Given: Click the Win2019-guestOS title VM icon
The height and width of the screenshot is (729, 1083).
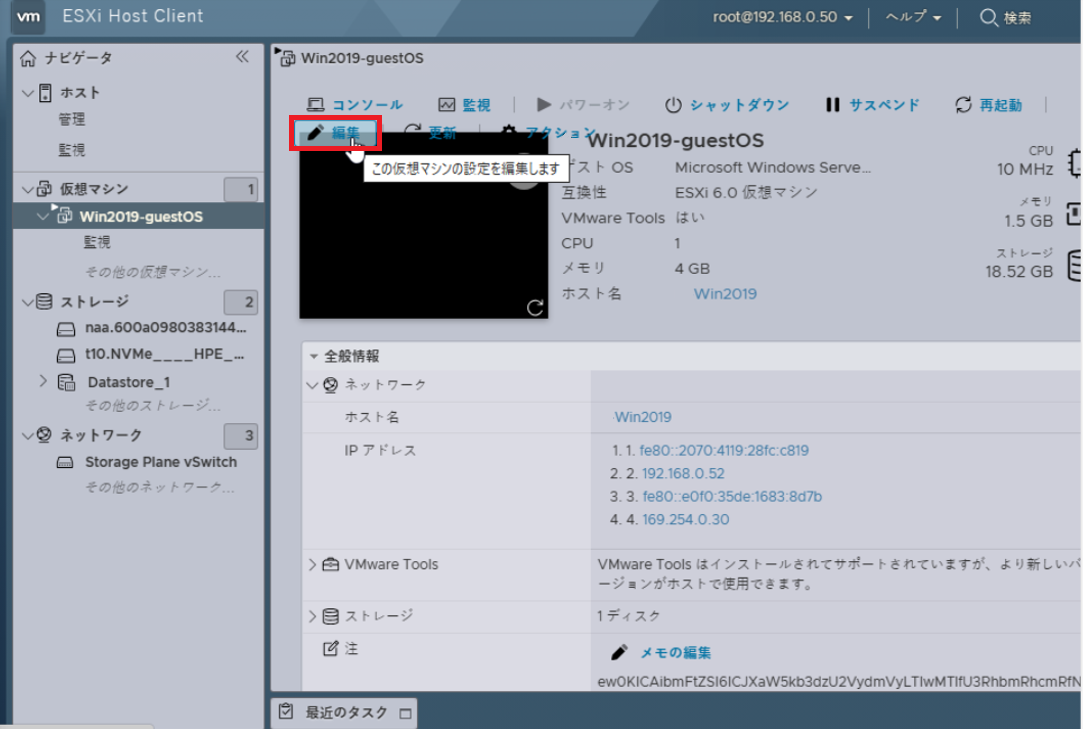Looking at the screenshot, I should [286, 57].
